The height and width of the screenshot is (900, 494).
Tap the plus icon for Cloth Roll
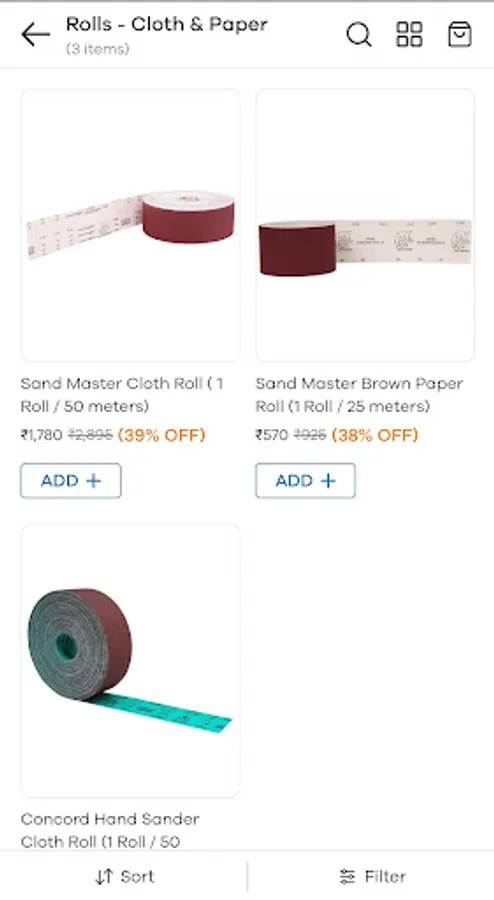93,481
